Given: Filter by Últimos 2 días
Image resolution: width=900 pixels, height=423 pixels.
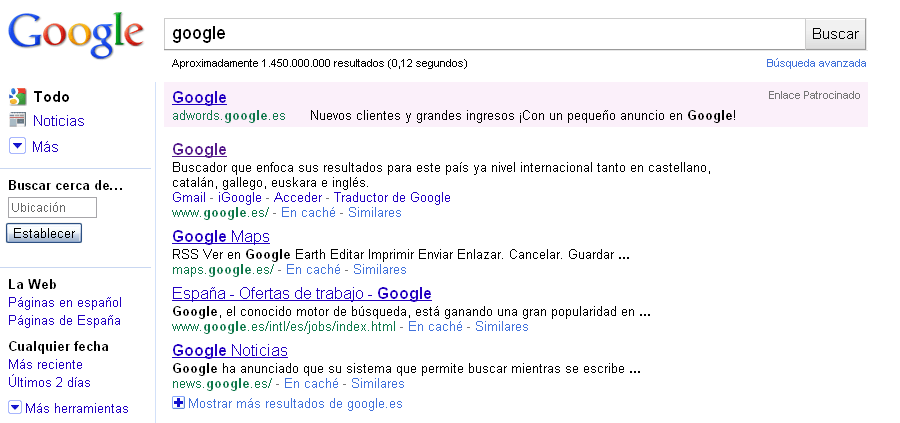Looking at the screenshot, I should 49,382.
